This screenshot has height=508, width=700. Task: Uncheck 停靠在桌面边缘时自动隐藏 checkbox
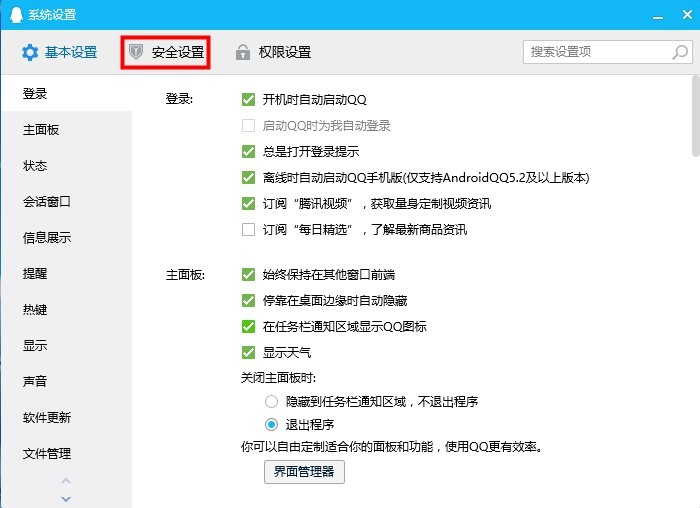pyautogui.click(x=248, y=300)
